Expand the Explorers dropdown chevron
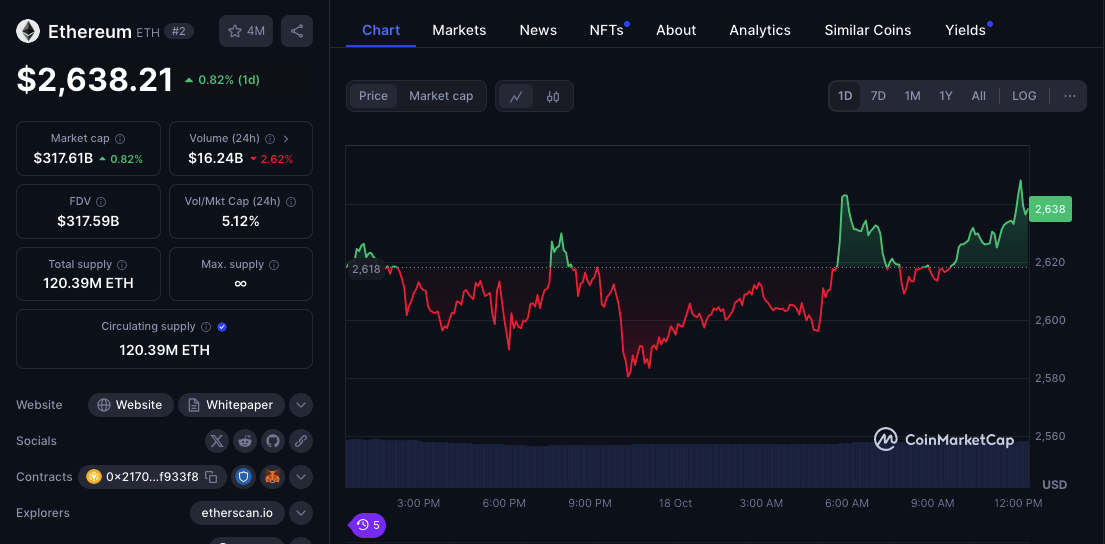 (301, 513)
